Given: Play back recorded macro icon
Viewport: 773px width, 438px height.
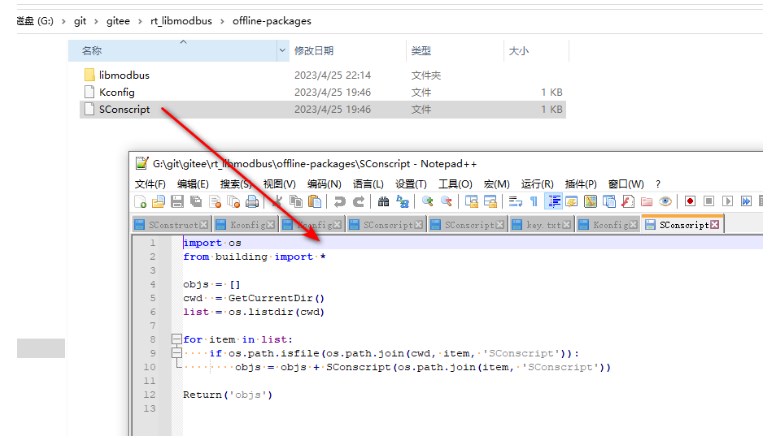Looking at the screenshot, I should point(727,202).
